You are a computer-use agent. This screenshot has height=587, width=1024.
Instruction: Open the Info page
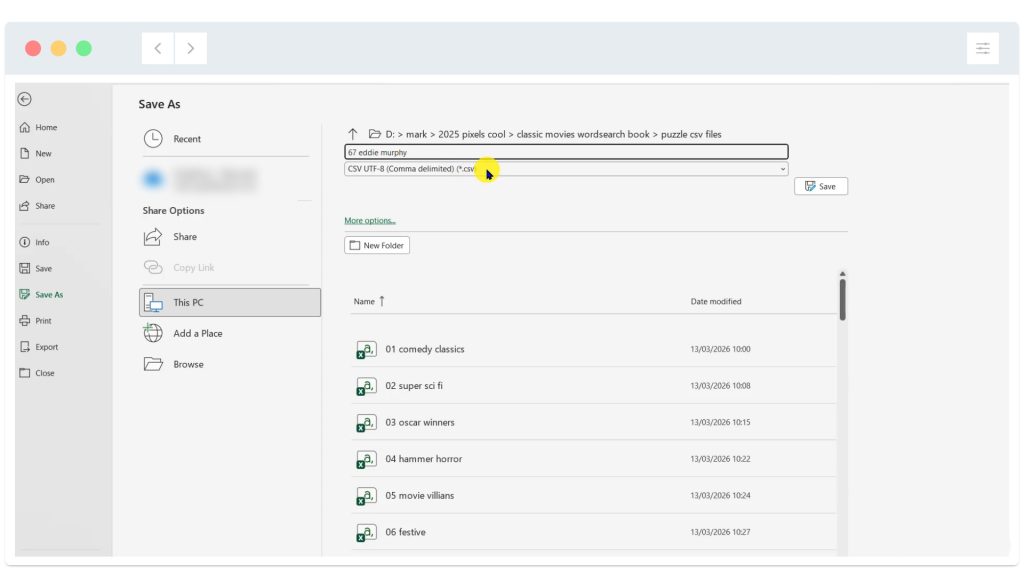34,242
